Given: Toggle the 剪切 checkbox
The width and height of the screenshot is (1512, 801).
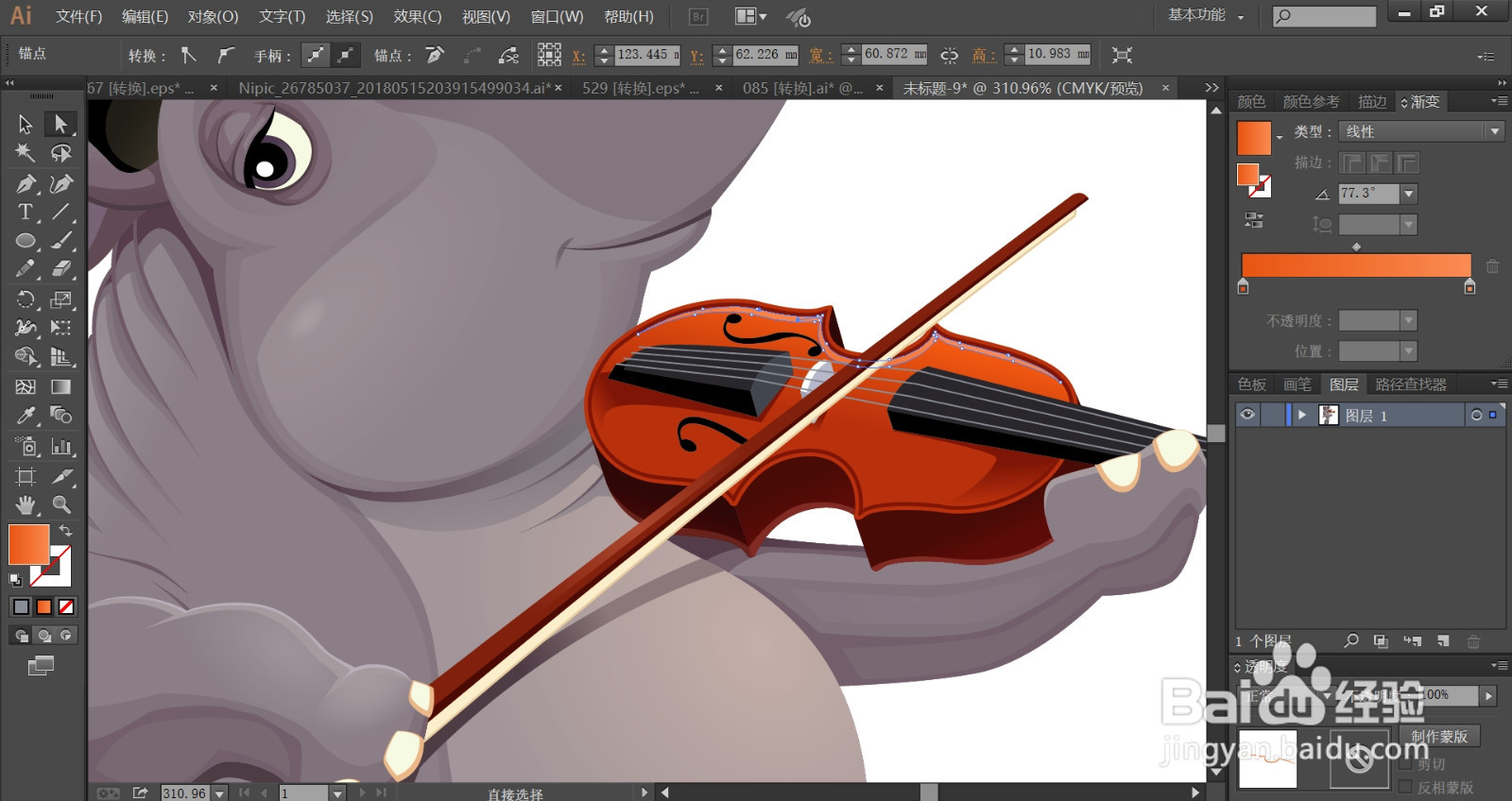Looking at the screenshot, I should point(1405,763).
